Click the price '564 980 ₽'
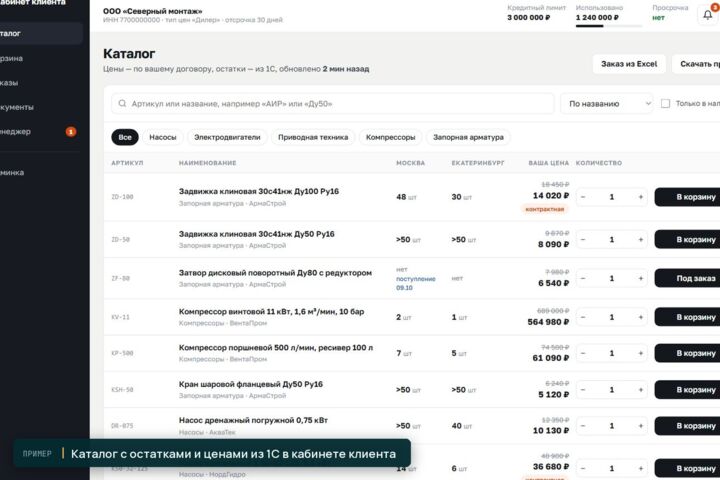This screenshot has height=480, width=720. click(548, 322)
